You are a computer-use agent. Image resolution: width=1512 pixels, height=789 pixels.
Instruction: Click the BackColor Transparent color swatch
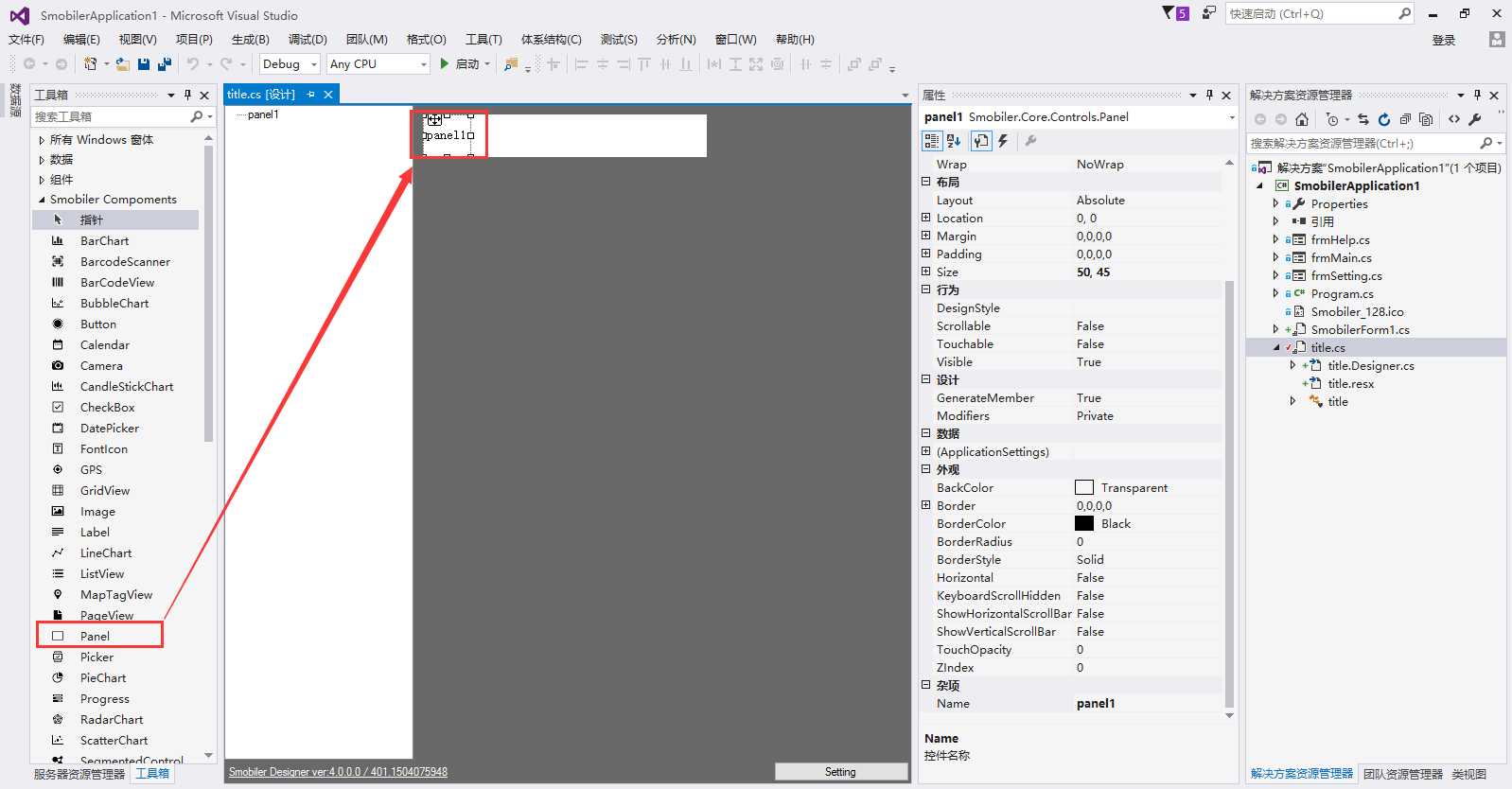[1084, 487]
